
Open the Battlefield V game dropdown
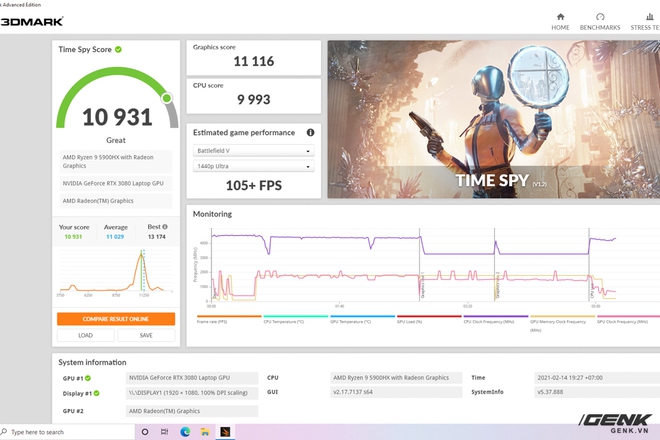point(253,151)
